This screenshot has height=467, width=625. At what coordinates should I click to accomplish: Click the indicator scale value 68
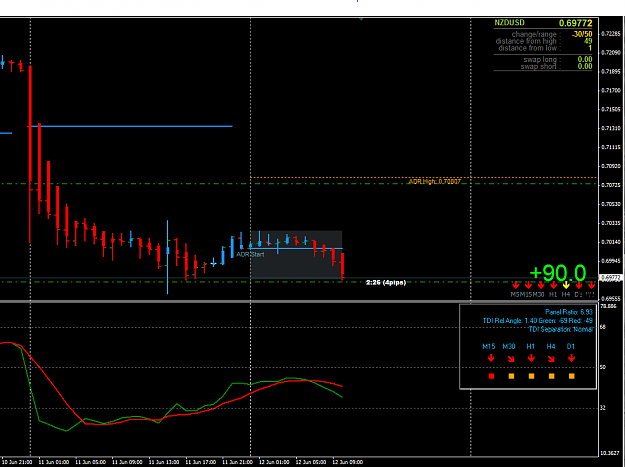tap(603, 327)
